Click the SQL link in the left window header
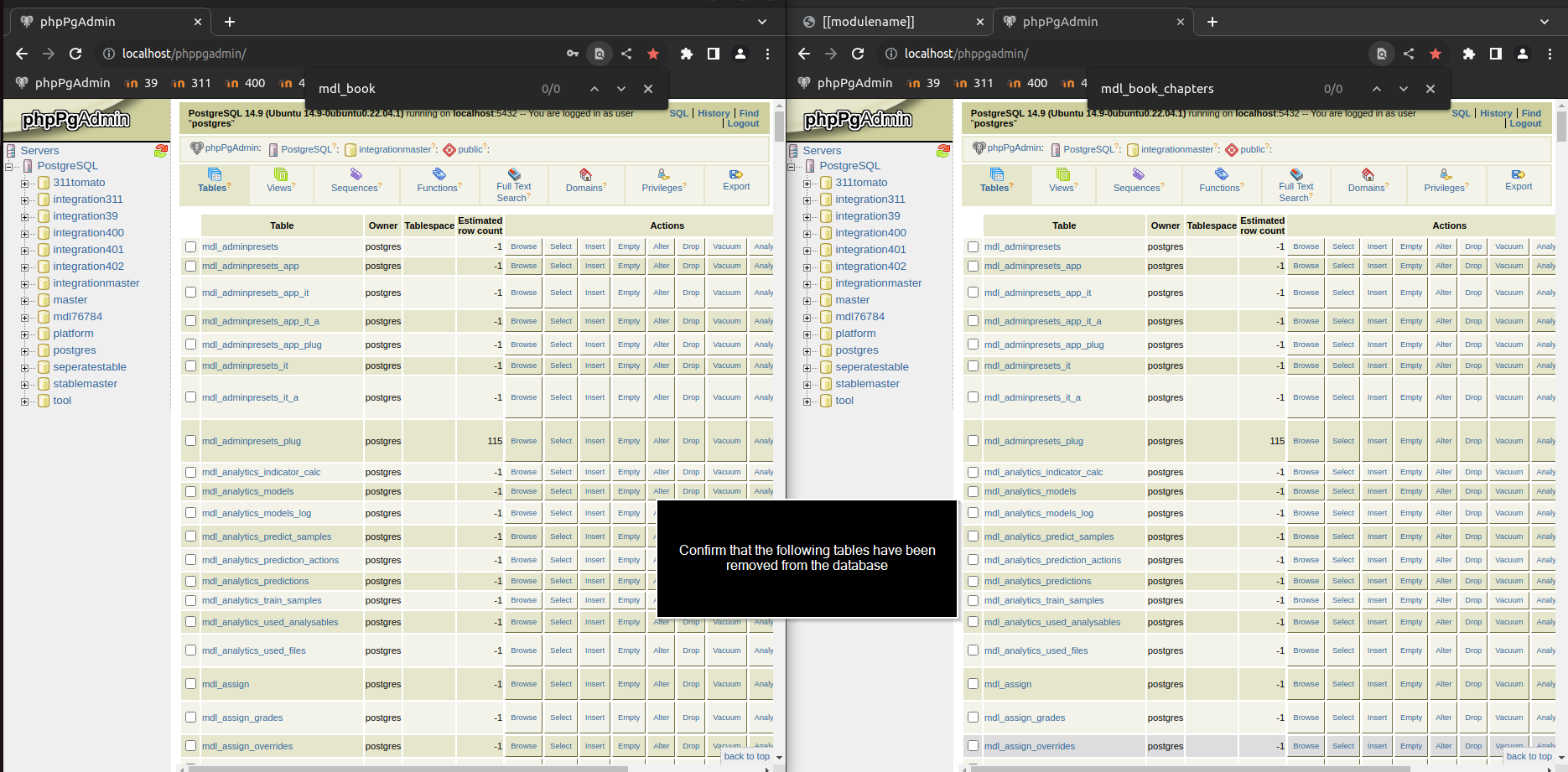Viewport: 1568px width, 772px height. tap(678, 113)
